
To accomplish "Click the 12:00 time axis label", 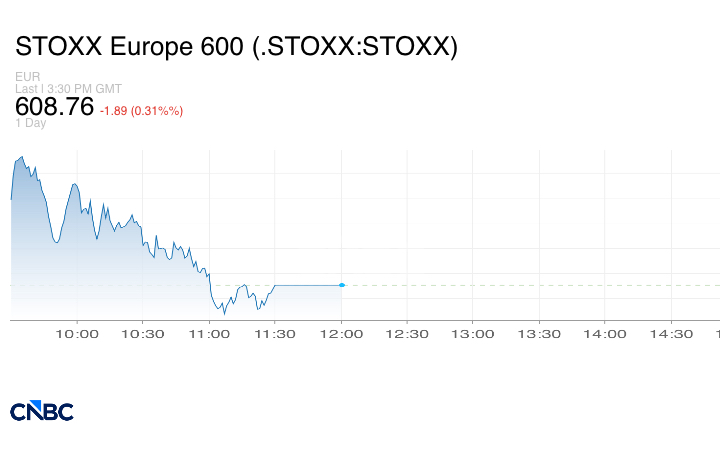I will point(341,334).
